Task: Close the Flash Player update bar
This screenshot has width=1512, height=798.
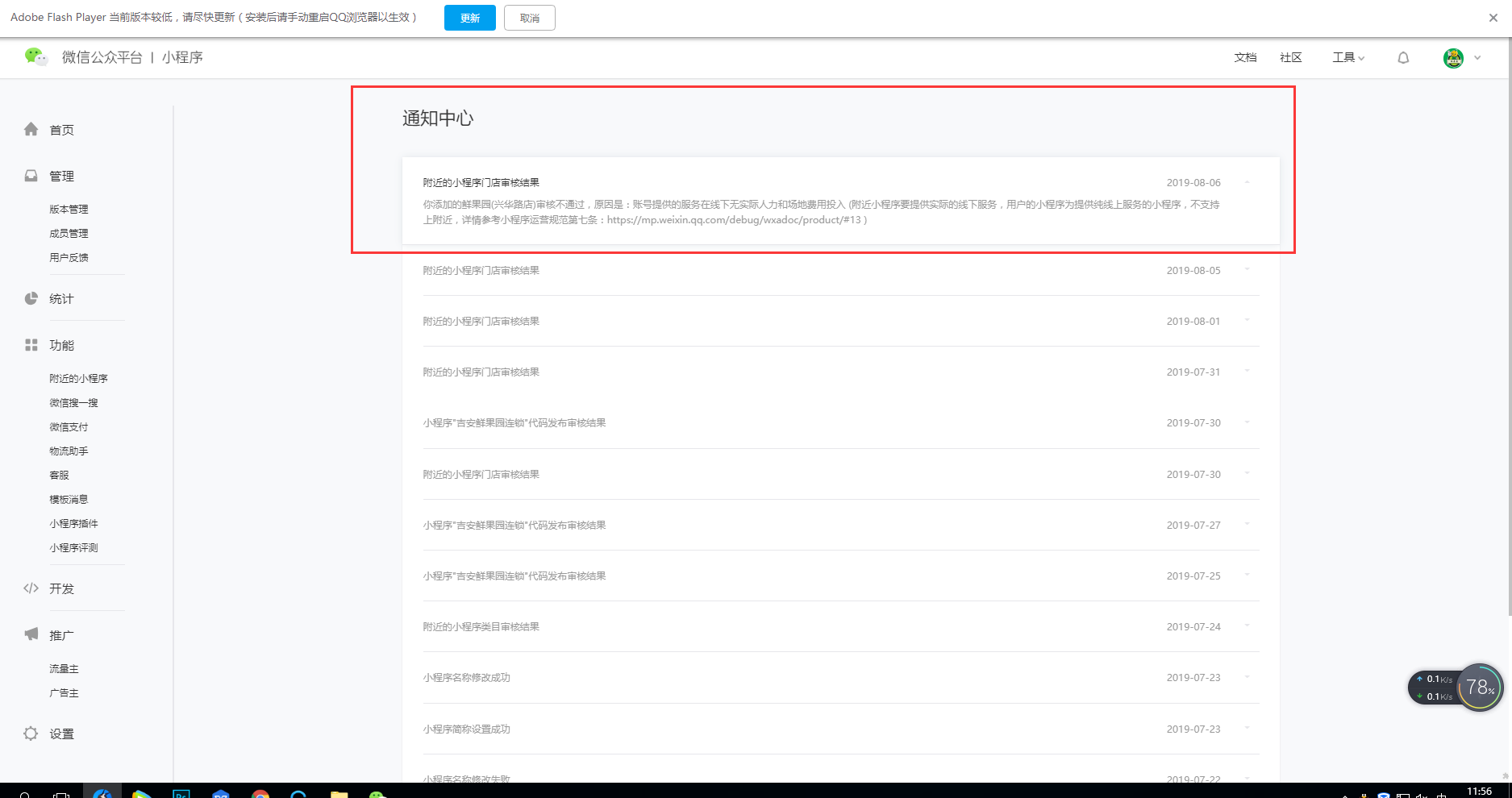Action: 1493,18
